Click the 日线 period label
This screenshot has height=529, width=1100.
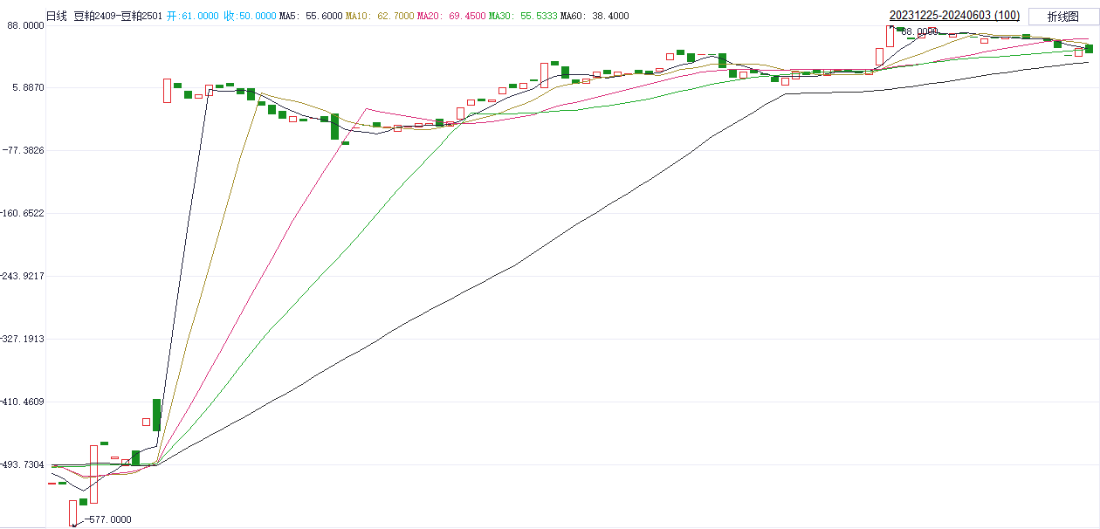57,15
